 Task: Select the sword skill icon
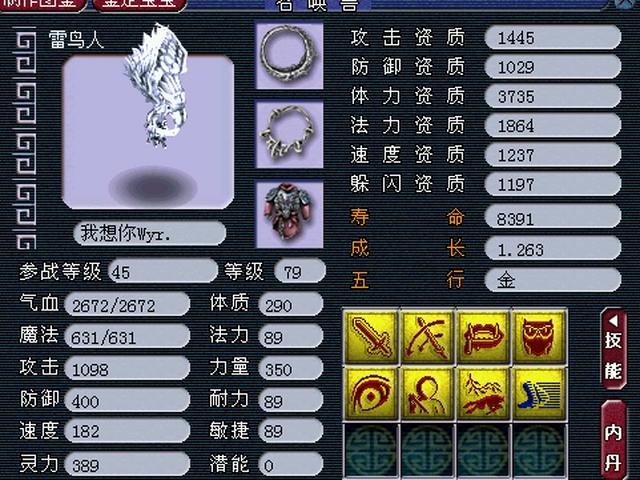[371, 337]
